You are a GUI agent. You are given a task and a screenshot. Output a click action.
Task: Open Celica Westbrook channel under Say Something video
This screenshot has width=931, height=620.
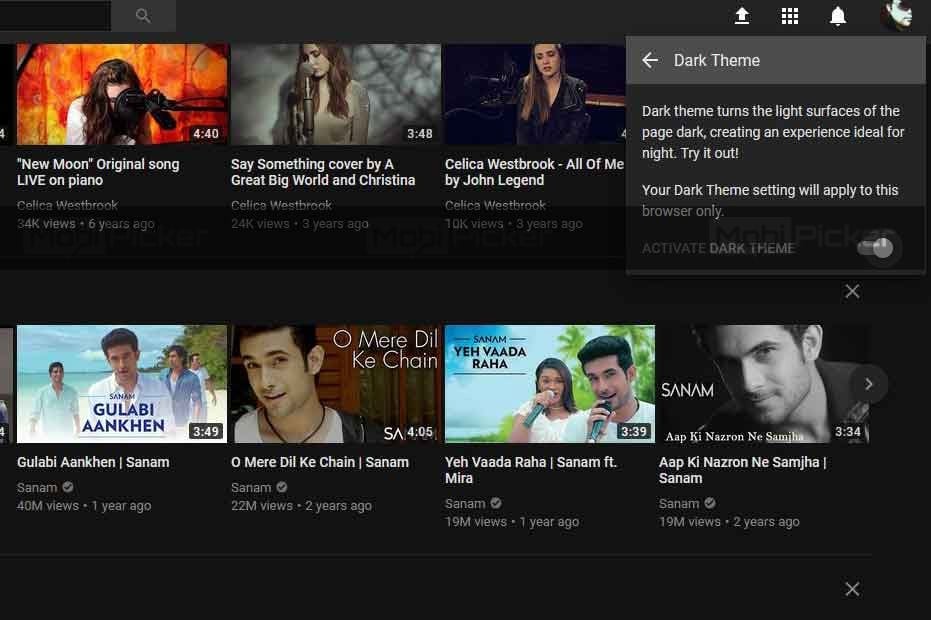pyautogui.click(x=281, y=205)
